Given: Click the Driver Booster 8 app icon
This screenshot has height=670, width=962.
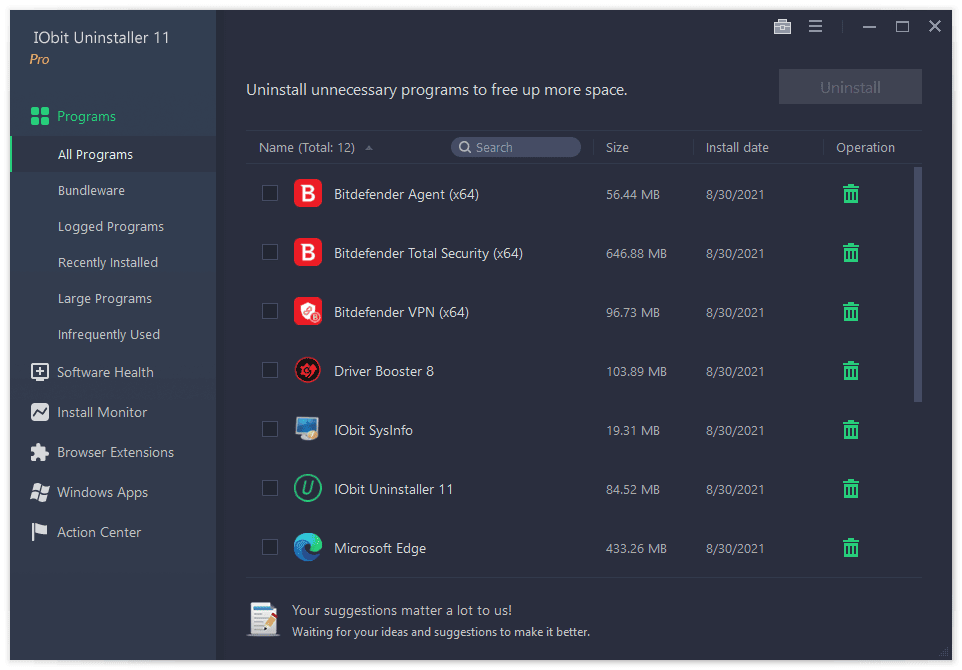Looking at the screenshot, I should point(308,370).
